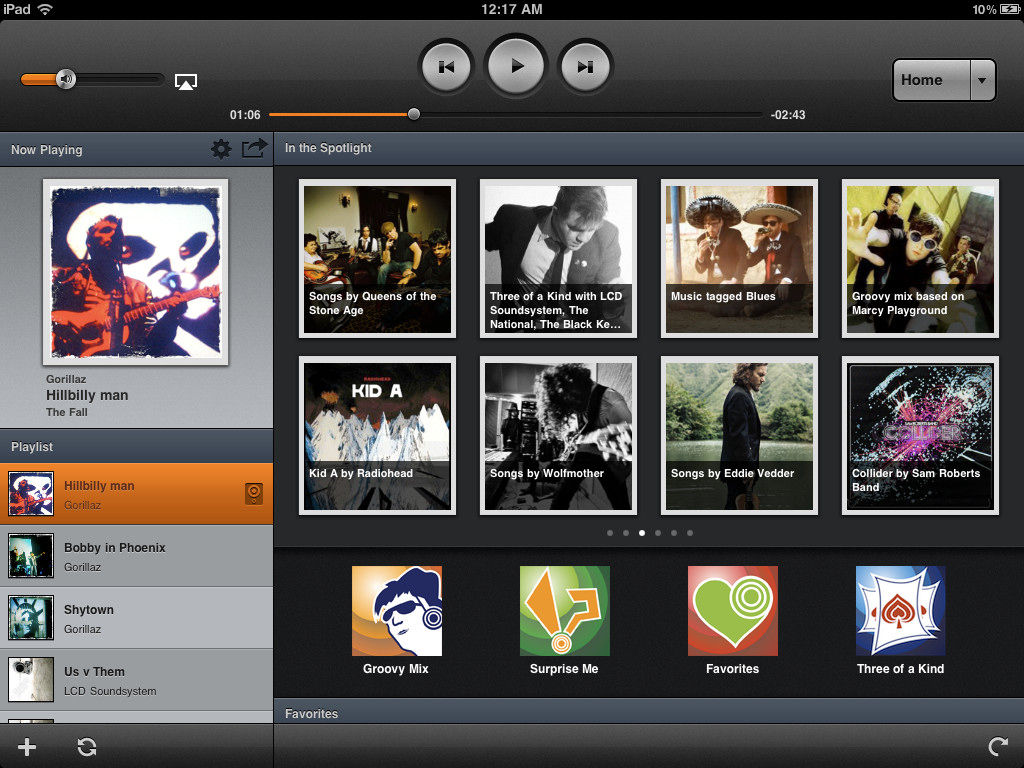This screenshot has height=768, width=1024.
Task: Tap the Wi-Fi icon in status bar
Action: (x=45, y=9)
